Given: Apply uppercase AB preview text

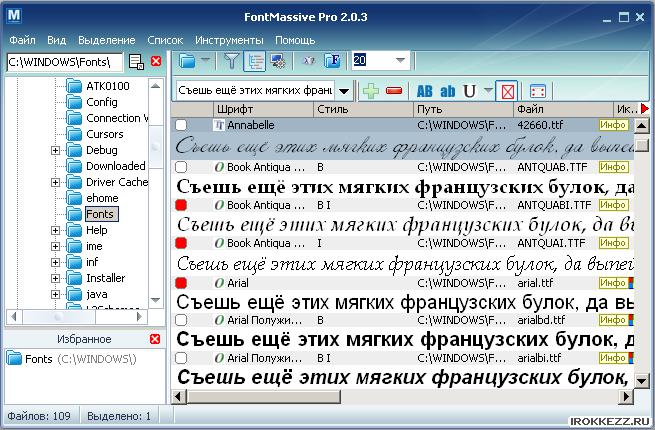Looking at the screenshot, I should [x=424, y=91].
